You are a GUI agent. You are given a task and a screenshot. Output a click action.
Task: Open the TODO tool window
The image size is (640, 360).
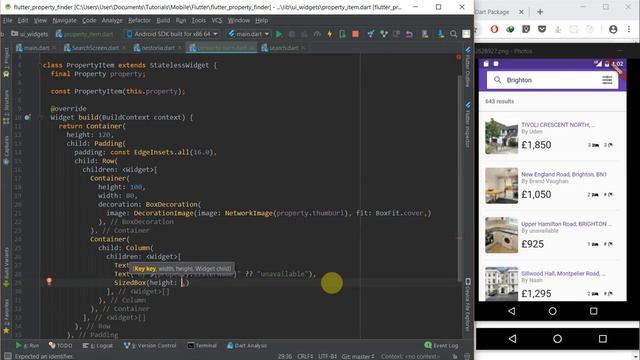60,346
